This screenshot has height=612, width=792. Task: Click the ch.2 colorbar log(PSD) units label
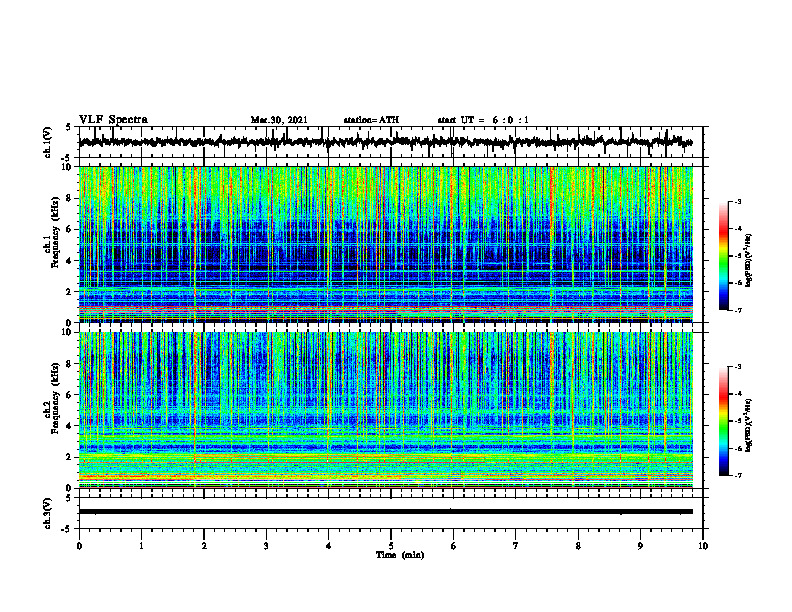(x=749, y=426)
